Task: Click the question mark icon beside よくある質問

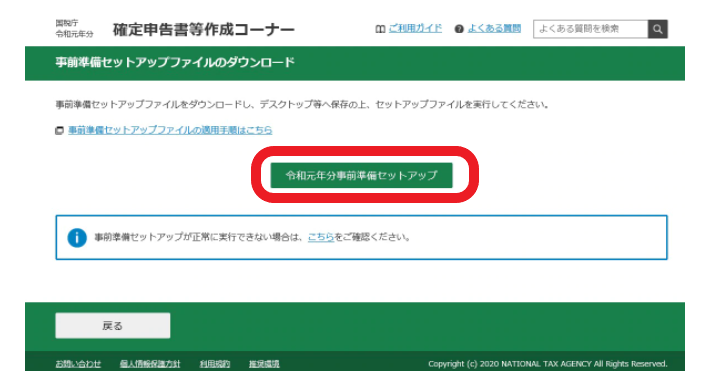Action: 459,29
